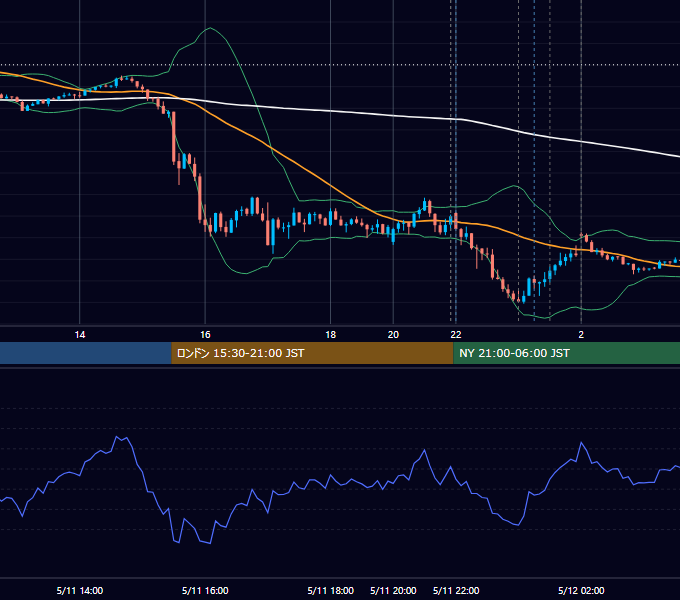The image size is (680, 600).
Task: Click the 20 hour label on time axis
Action: (393, 335)
